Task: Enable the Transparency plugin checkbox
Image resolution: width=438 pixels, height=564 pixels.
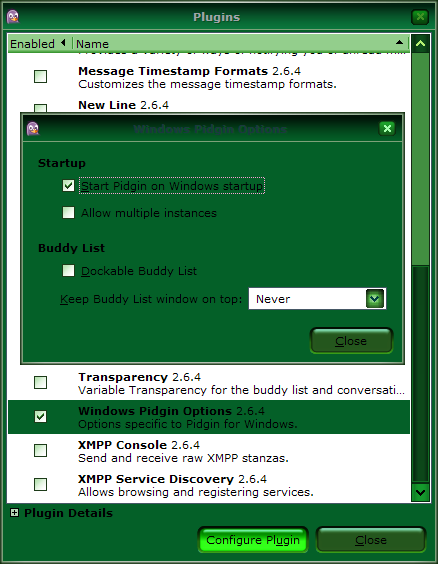Action: pos(40,382)
